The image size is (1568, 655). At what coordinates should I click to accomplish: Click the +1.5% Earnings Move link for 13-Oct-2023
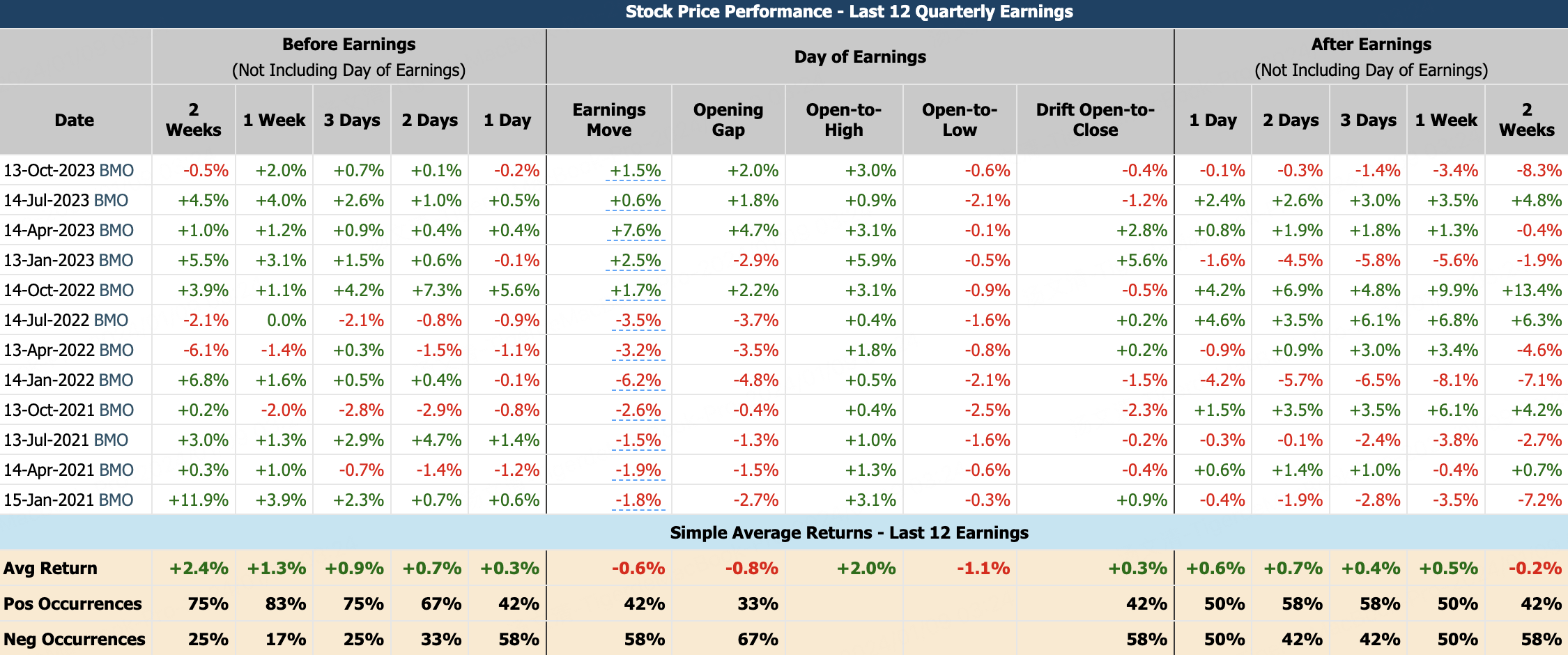[x=635, y=171]
